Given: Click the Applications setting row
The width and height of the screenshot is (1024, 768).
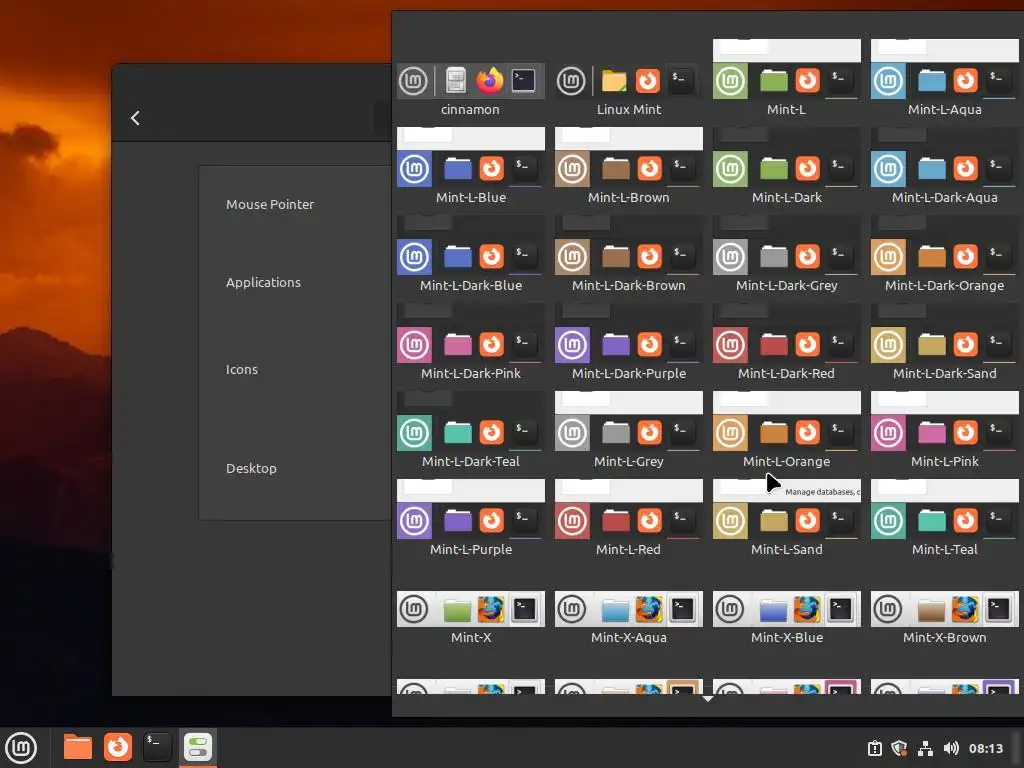Looking at the screenshot, I should [x=295, y=282].
